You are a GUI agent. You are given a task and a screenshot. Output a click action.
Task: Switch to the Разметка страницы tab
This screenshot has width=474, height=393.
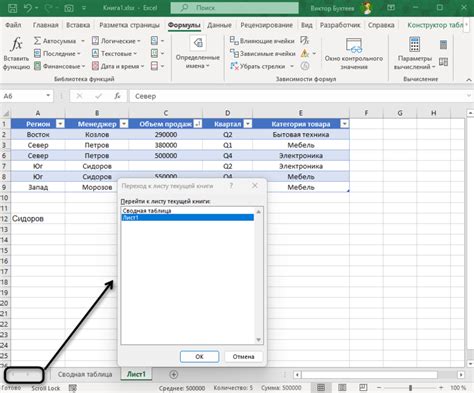coord(129,25)
